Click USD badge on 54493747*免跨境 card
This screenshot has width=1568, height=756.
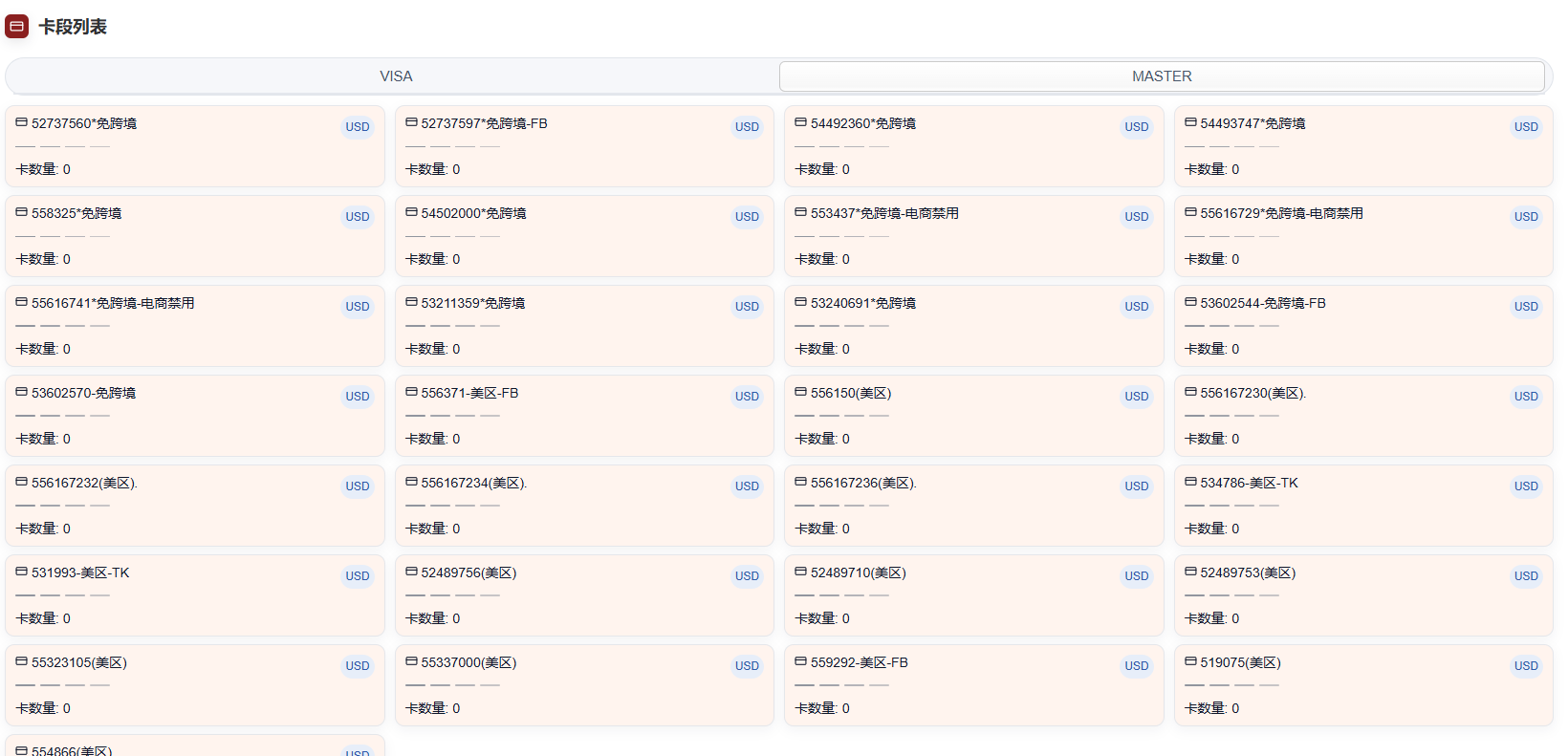1526,127
